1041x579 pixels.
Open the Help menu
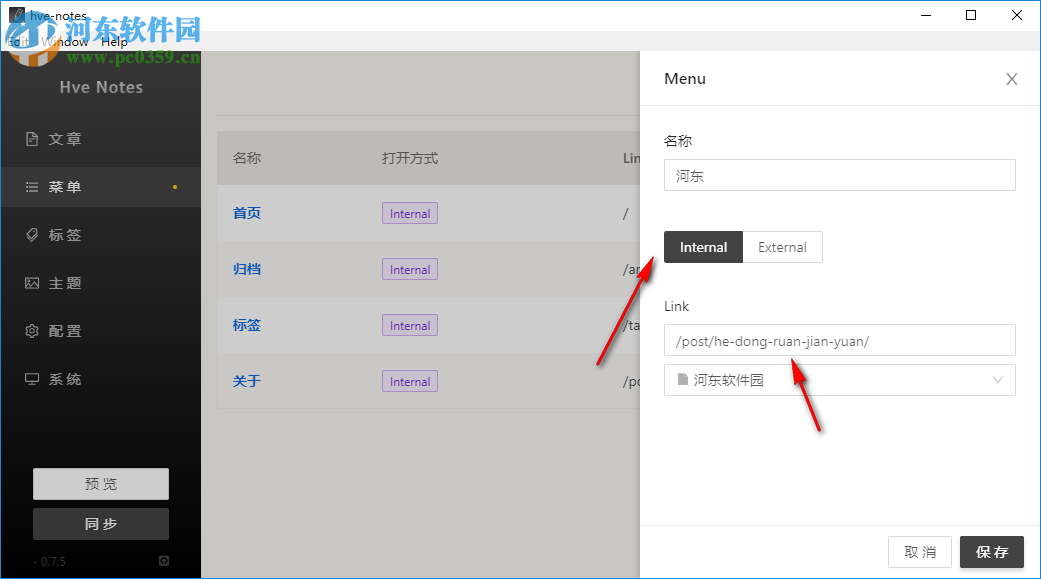point(114,42)
